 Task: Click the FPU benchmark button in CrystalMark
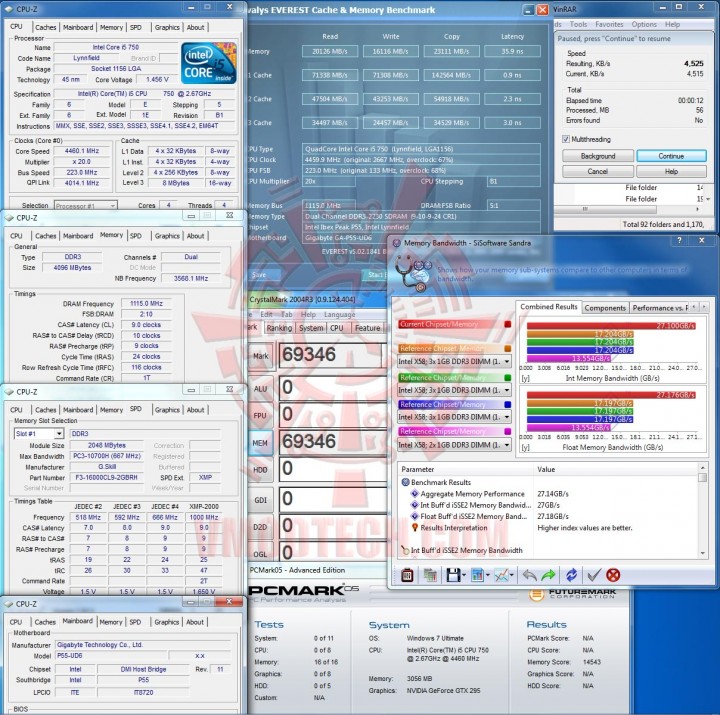260,416
